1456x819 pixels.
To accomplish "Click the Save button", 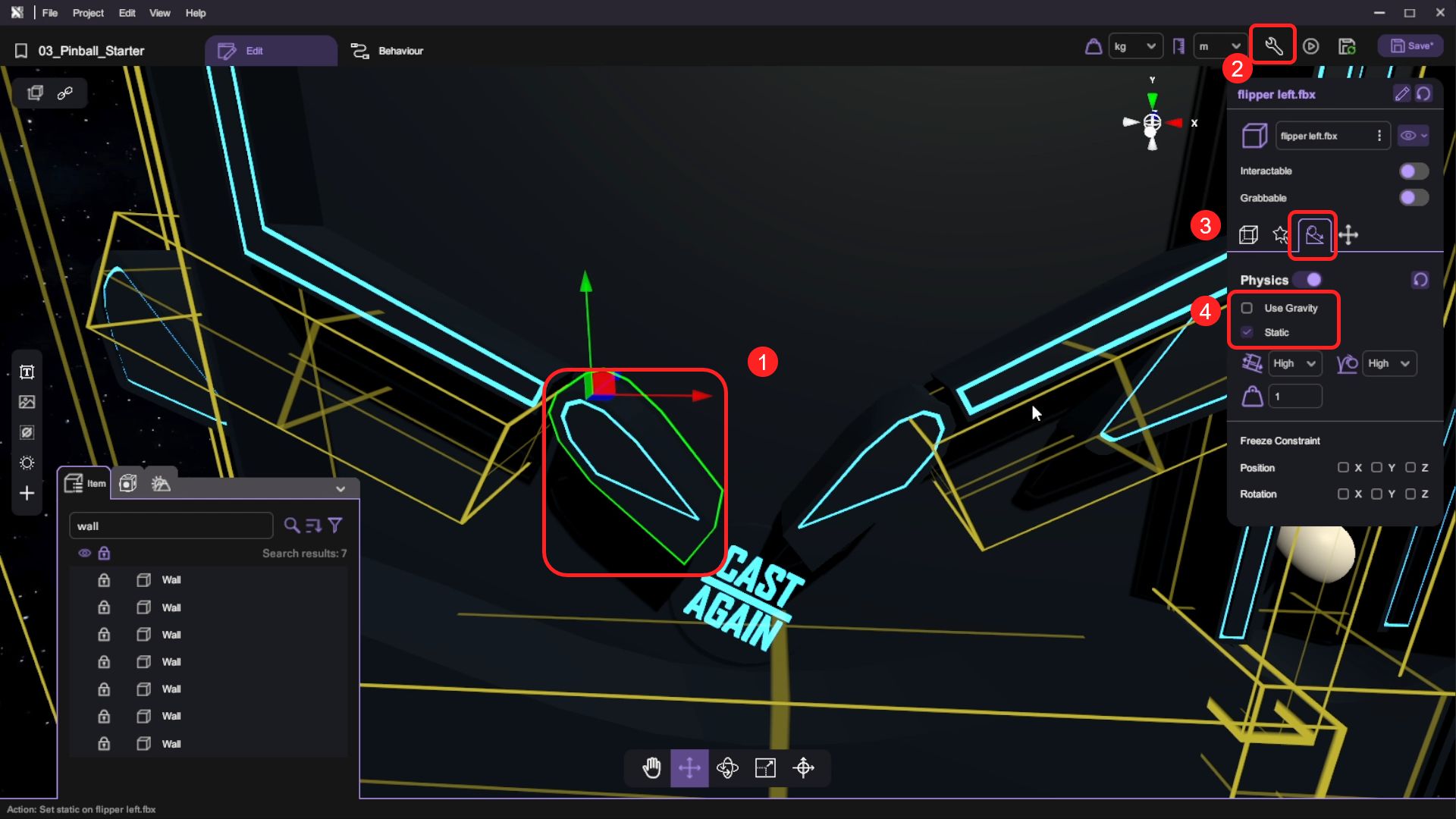I will [1410, 45].
